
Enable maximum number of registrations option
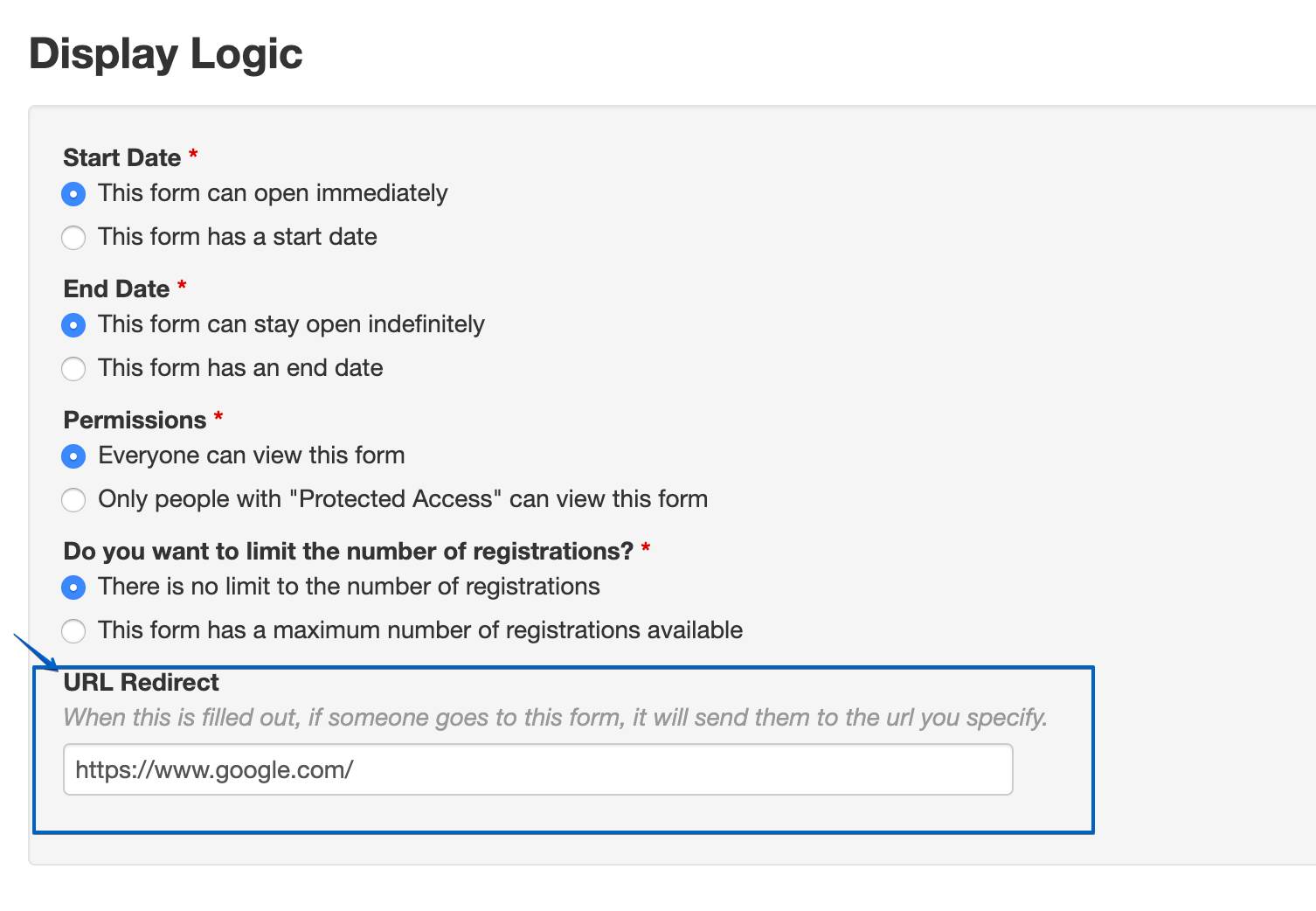point(73,630)
